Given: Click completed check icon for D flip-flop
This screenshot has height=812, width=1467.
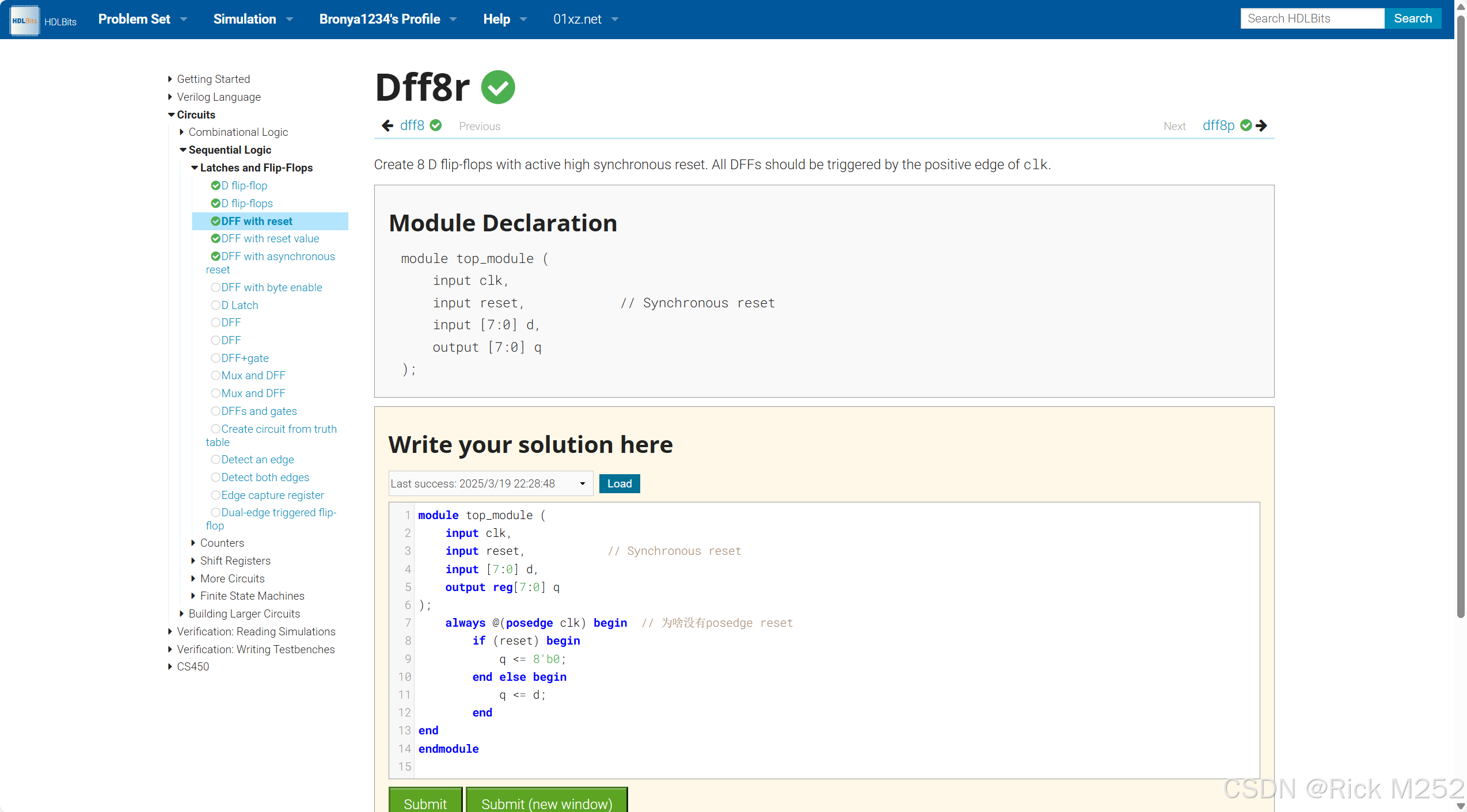Looking at the screenshot, I should [x=215, y=185].
